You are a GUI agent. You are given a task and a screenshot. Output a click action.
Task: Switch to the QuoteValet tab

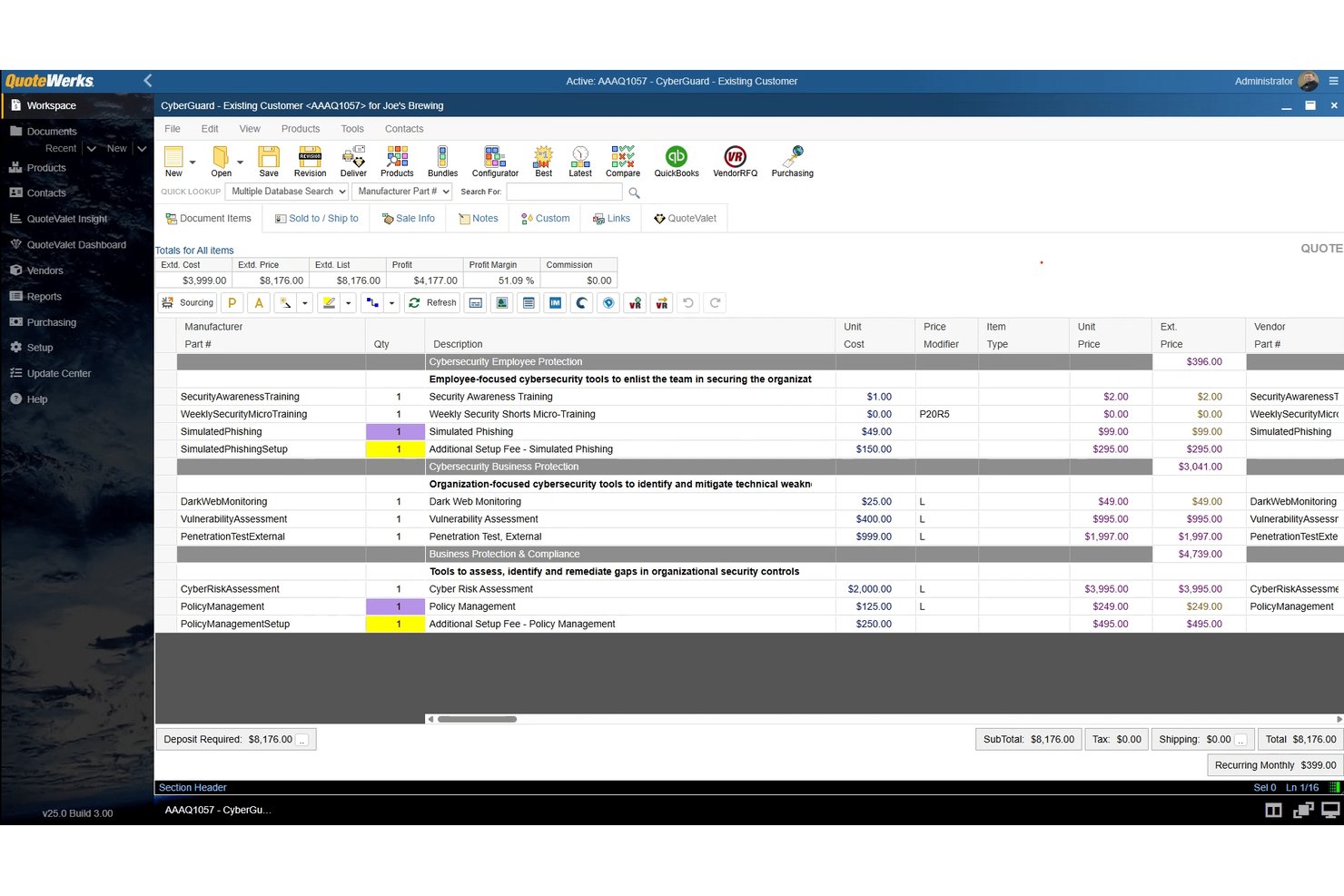tap(685, 219)
